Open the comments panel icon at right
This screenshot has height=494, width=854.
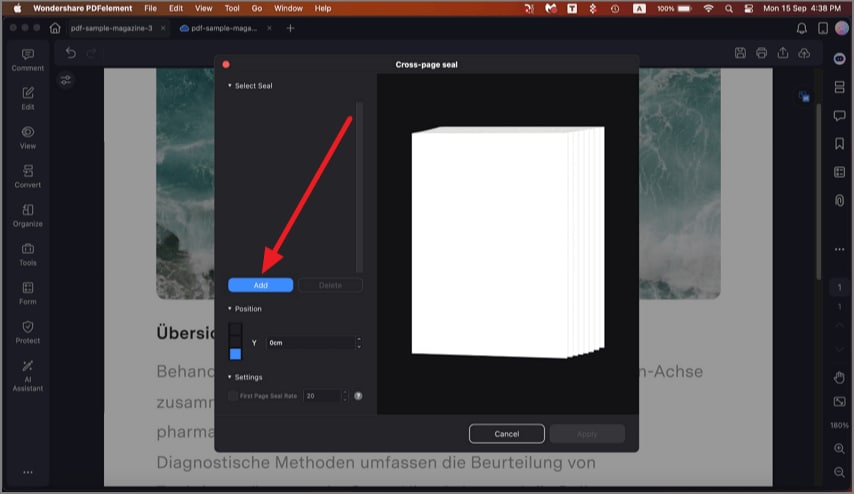point(839,115)
